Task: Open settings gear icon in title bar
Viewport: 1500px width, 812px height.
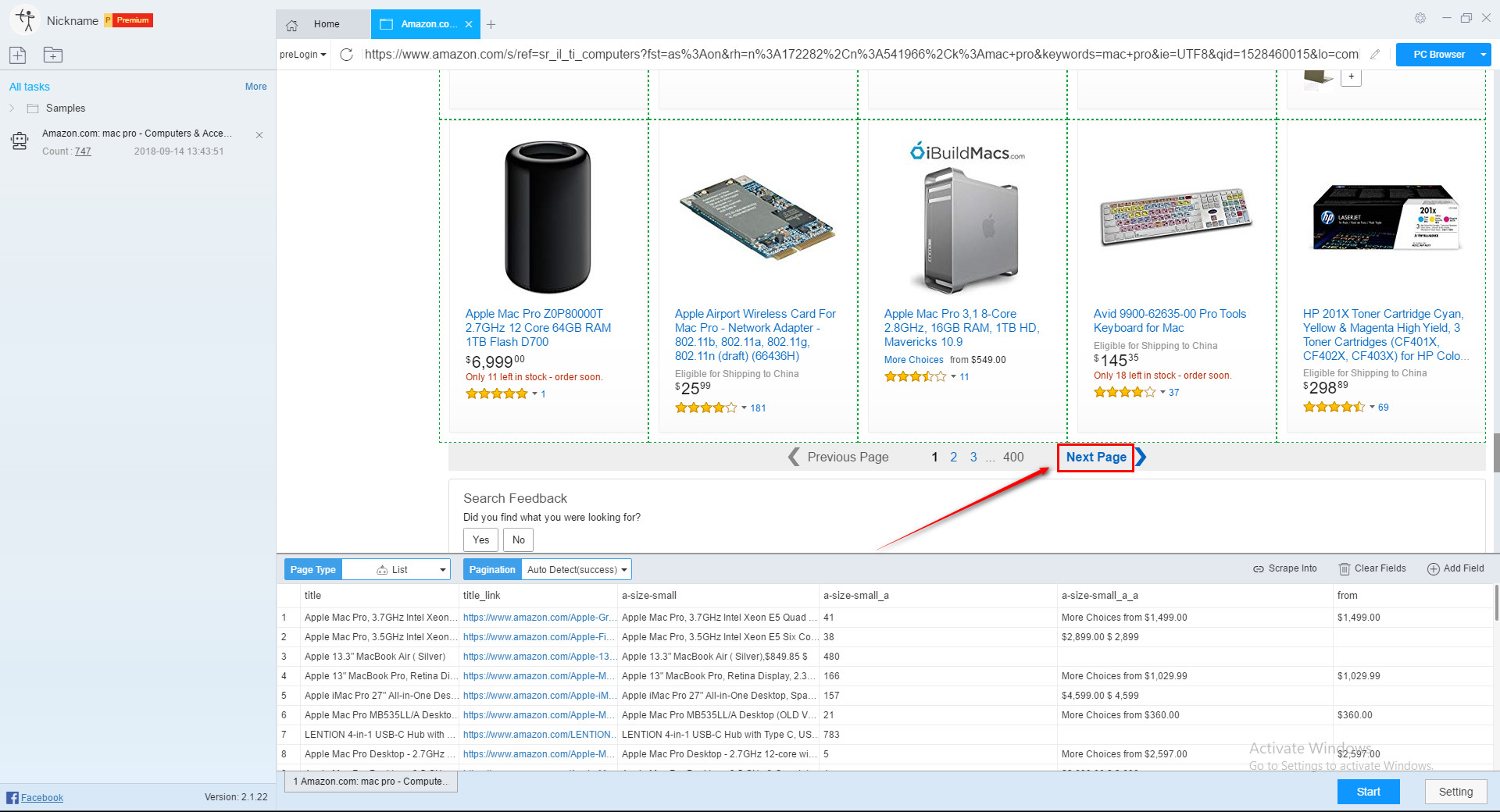Action: (1420, 18)
